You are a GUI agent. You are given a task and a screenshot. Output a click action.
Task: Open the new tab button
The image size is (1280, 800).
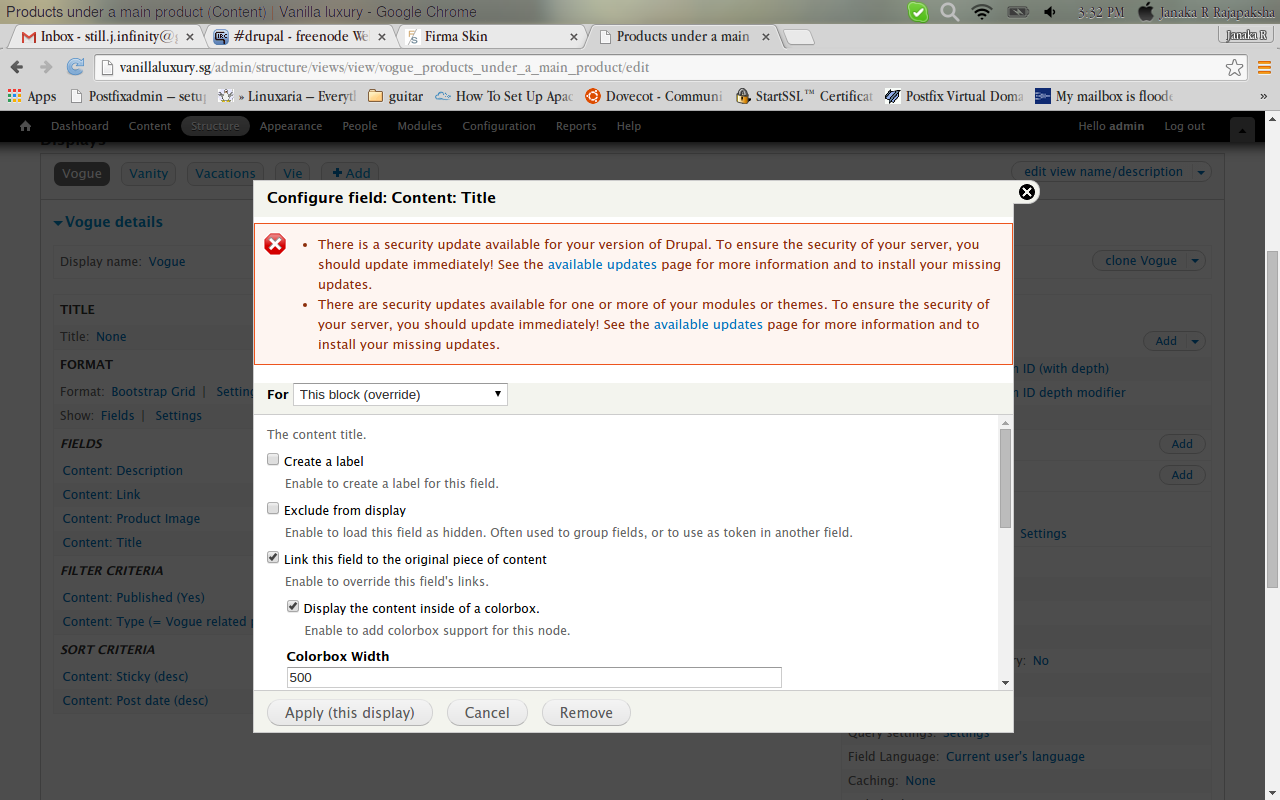click(x=798, y=37)
